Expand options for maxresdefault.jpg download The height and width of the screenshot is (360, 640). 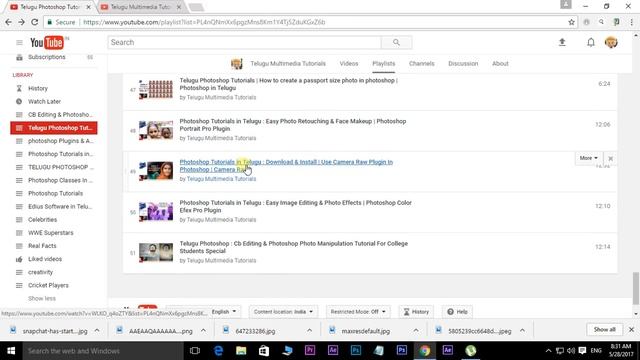(416, 331)
